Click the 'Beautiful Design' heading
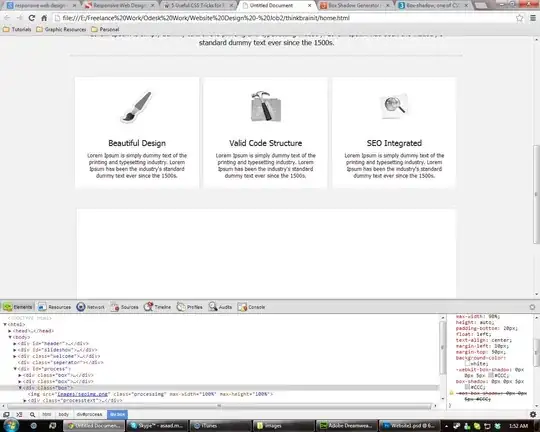The image size is (540, 432). [x=137, y=143]
